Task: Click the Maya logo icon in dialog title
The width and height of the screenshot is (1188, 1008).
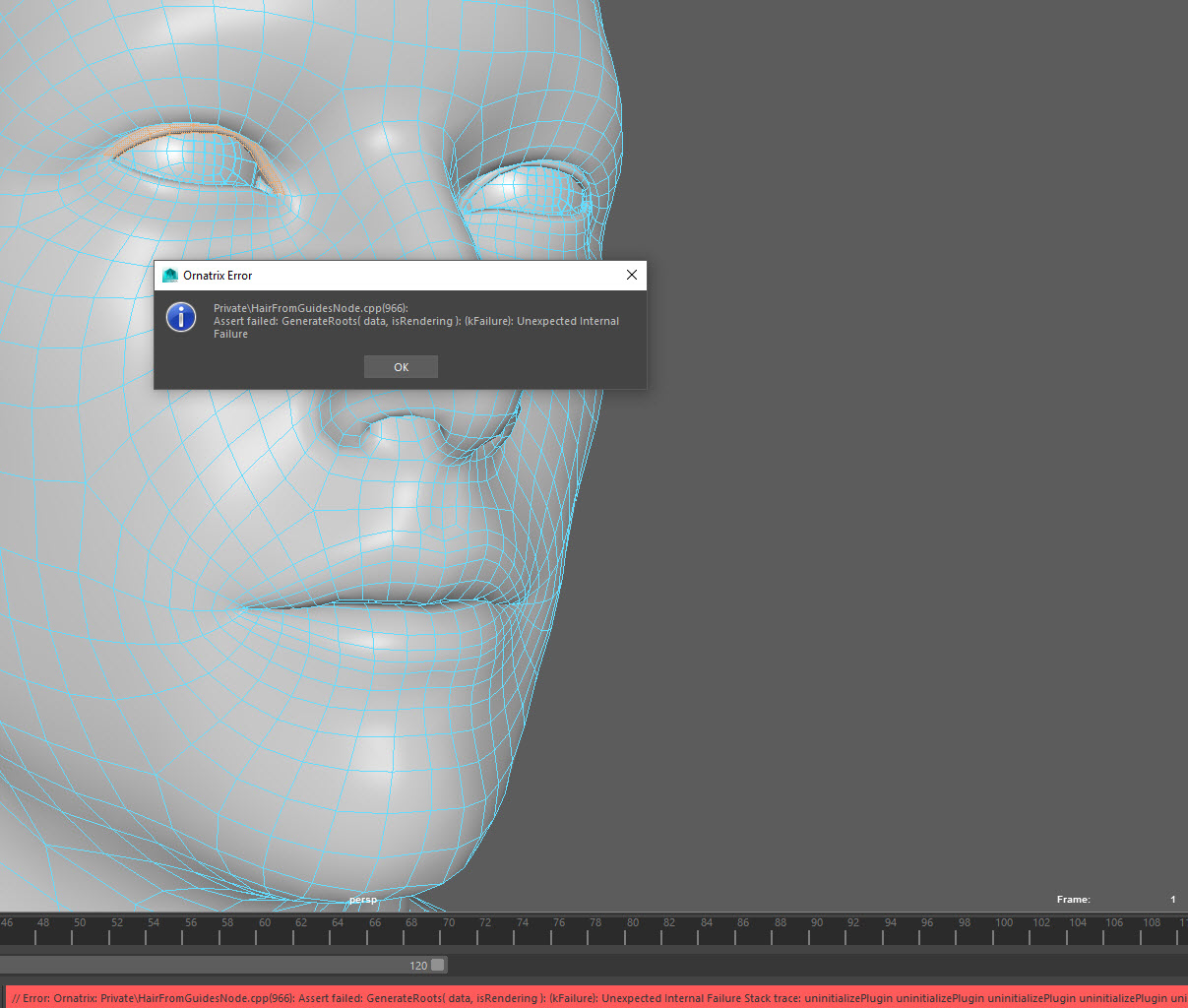Action: (170, 276)
